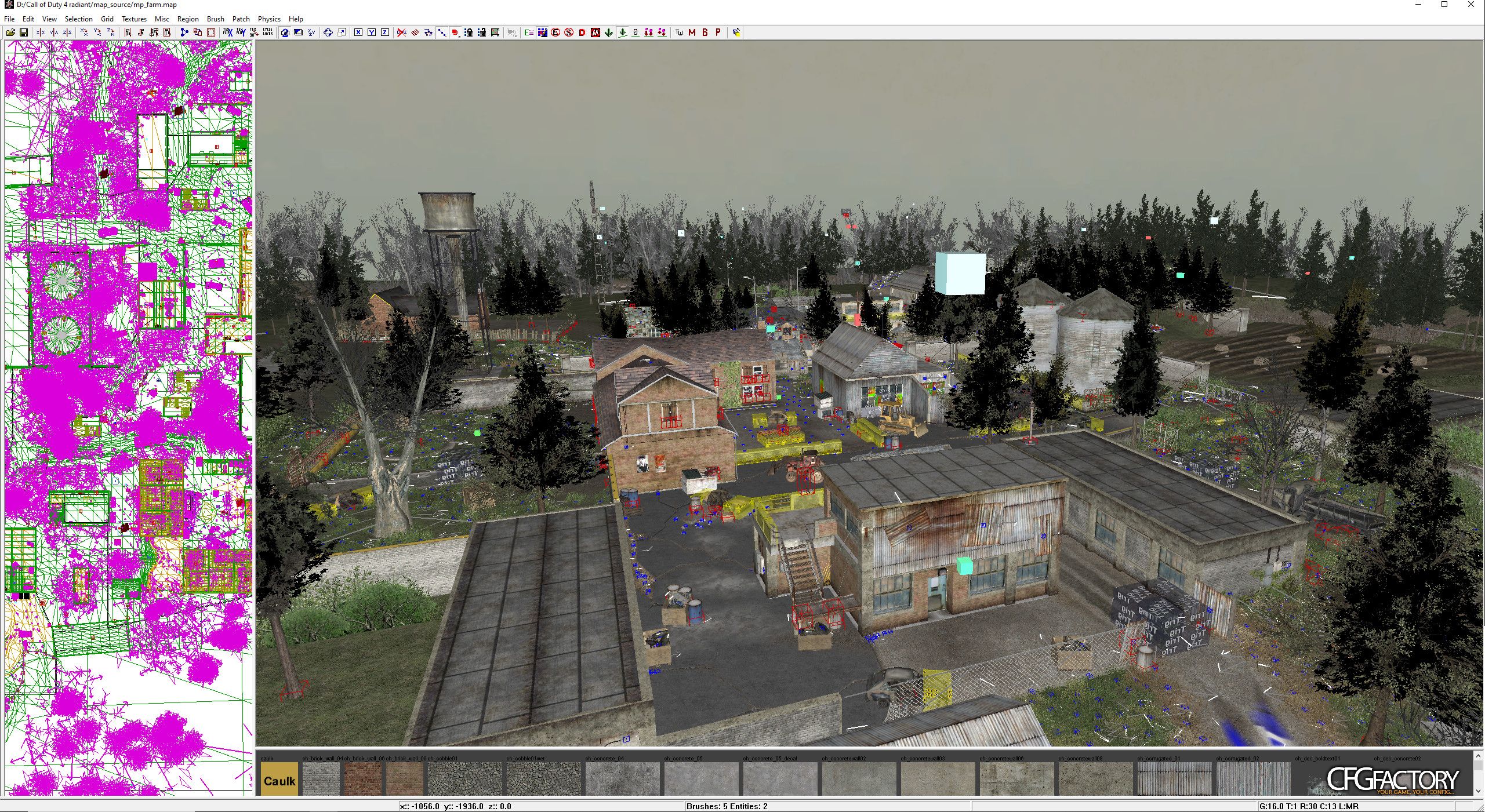This screenshot has height=812, width=1485.
Task: Toggle Y axis lock button
Action: (x=372, y=32)
